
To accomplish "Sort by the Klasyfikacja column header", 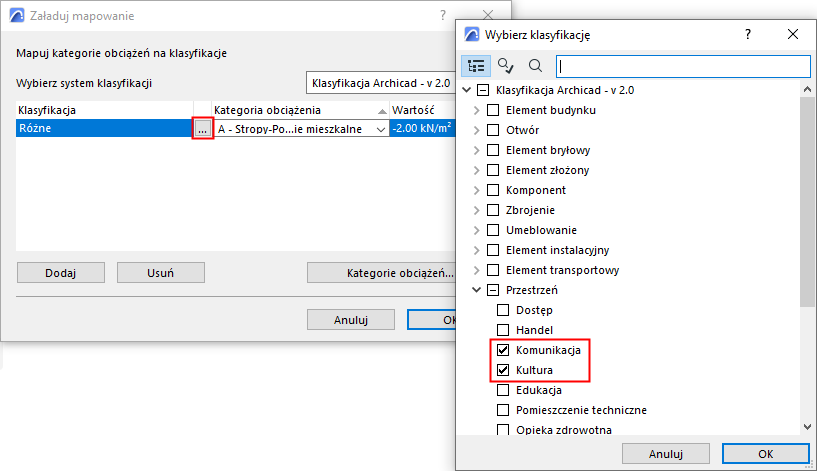I will pyautogui.click(x=100, y=109).
